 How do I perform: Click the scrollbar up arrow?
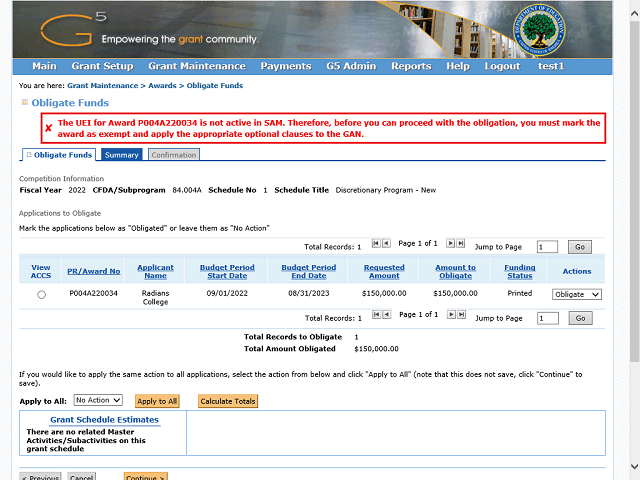(x=634, y=13)
